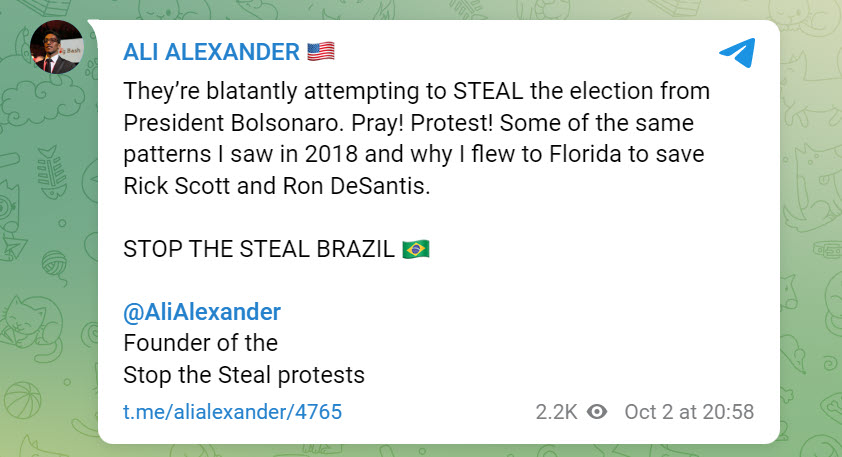Click the eye views icon

[597, 412]
